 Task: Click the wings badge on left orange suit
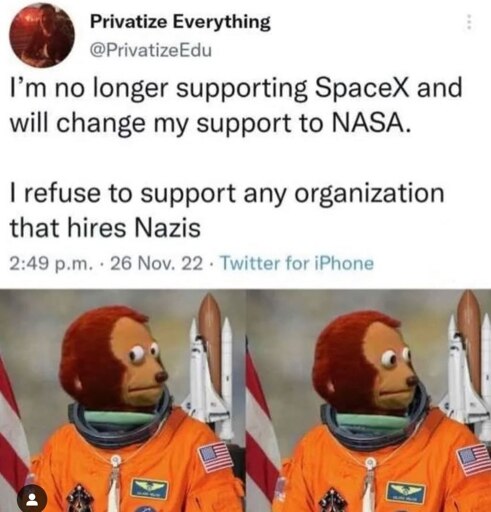[x=150, y=489]
